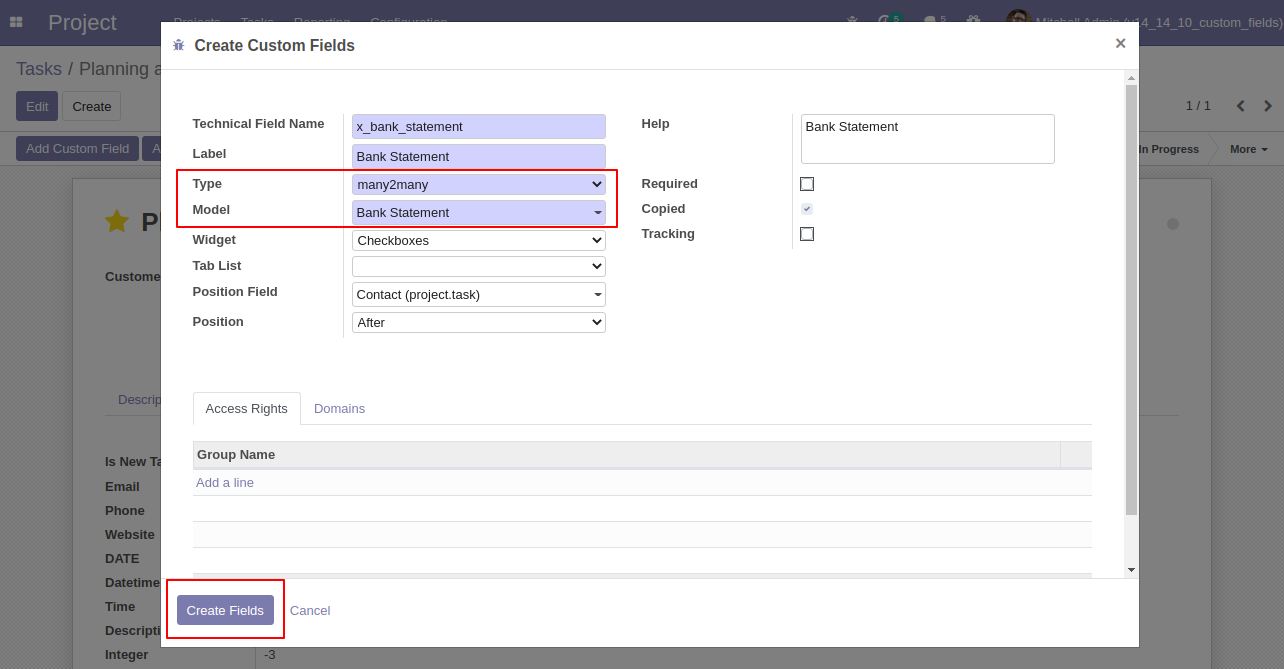Open the Model dropdown showing Bank Statement

(479, 212)
